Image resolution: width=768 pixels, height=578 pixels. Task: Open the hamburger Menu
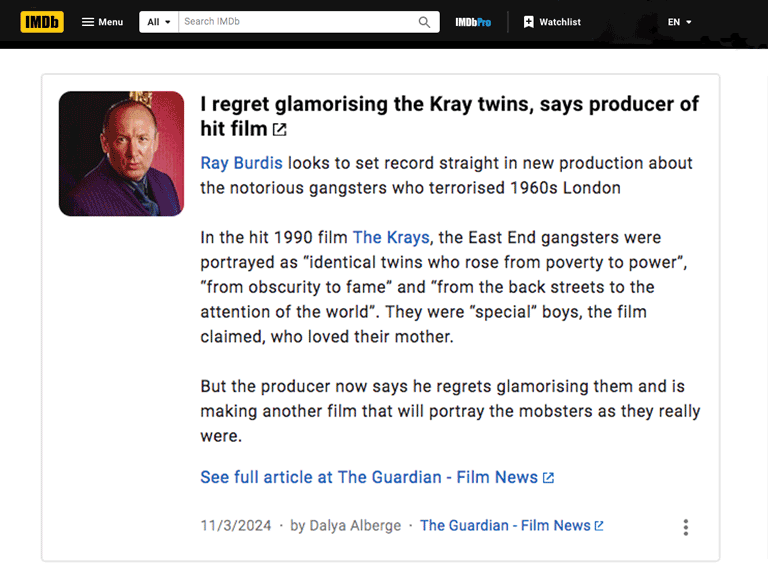pos(102,22)
